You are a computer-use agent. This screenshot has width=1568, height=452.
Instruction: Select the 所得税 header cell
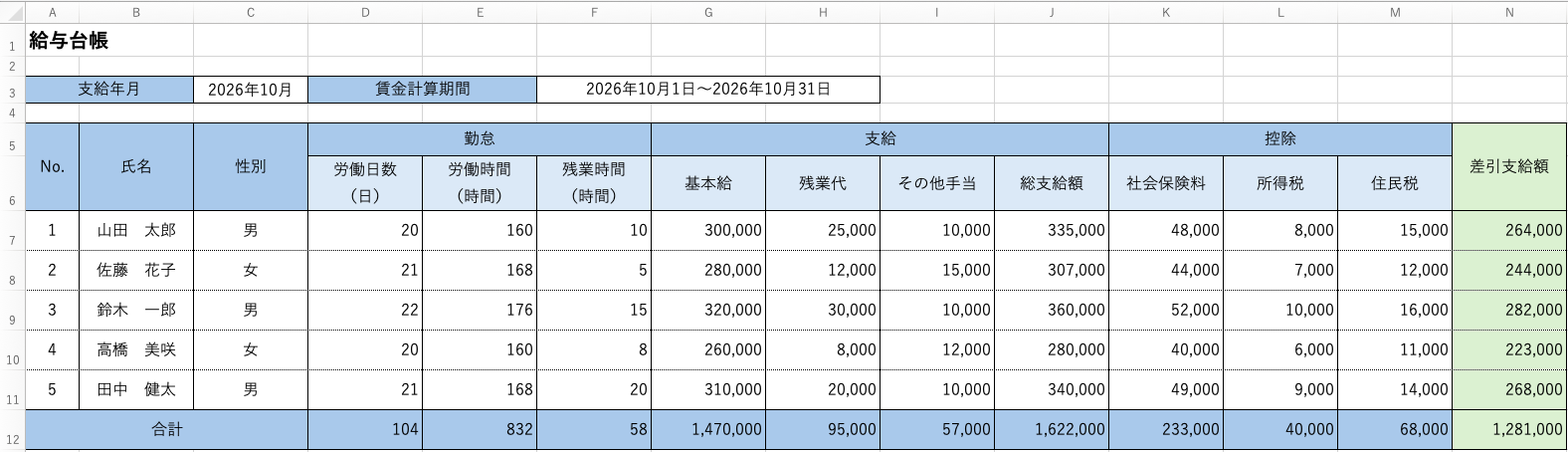[x=1280, y=183]
